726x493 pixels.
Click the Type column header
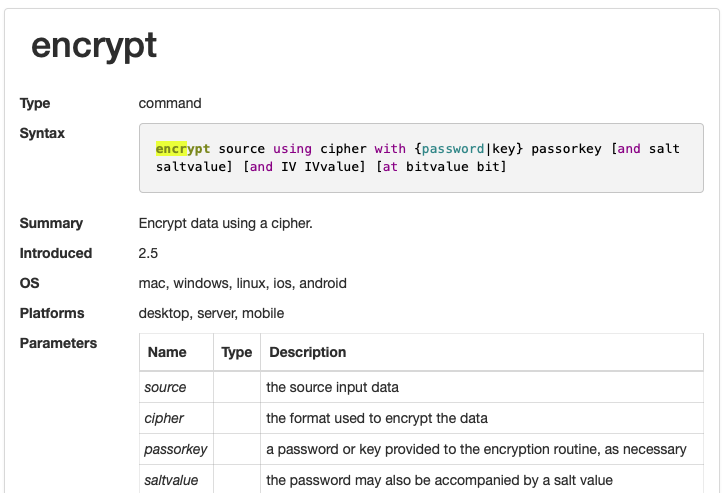point(237,352)
